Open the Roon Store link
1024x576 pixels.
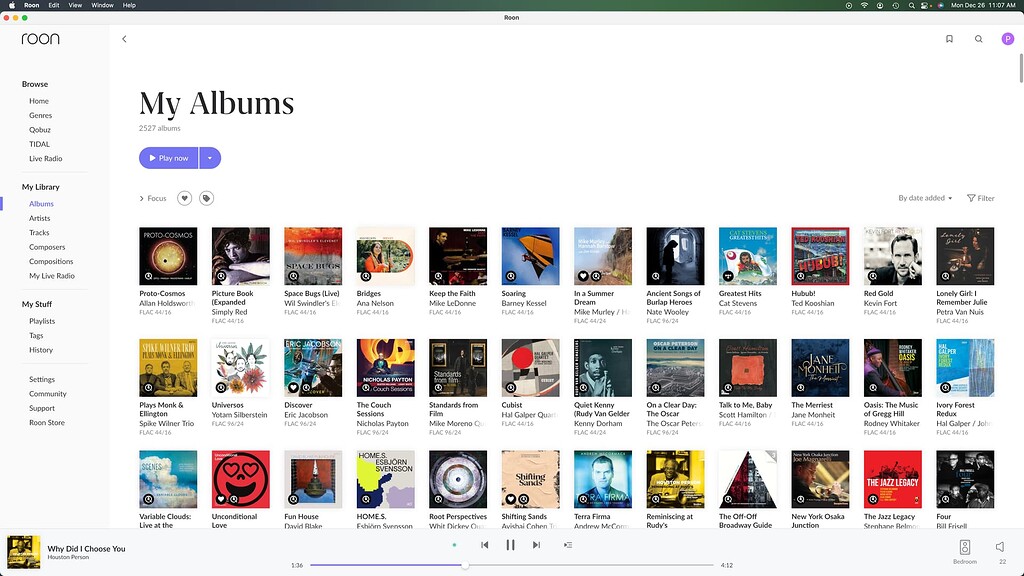[46, 422]
